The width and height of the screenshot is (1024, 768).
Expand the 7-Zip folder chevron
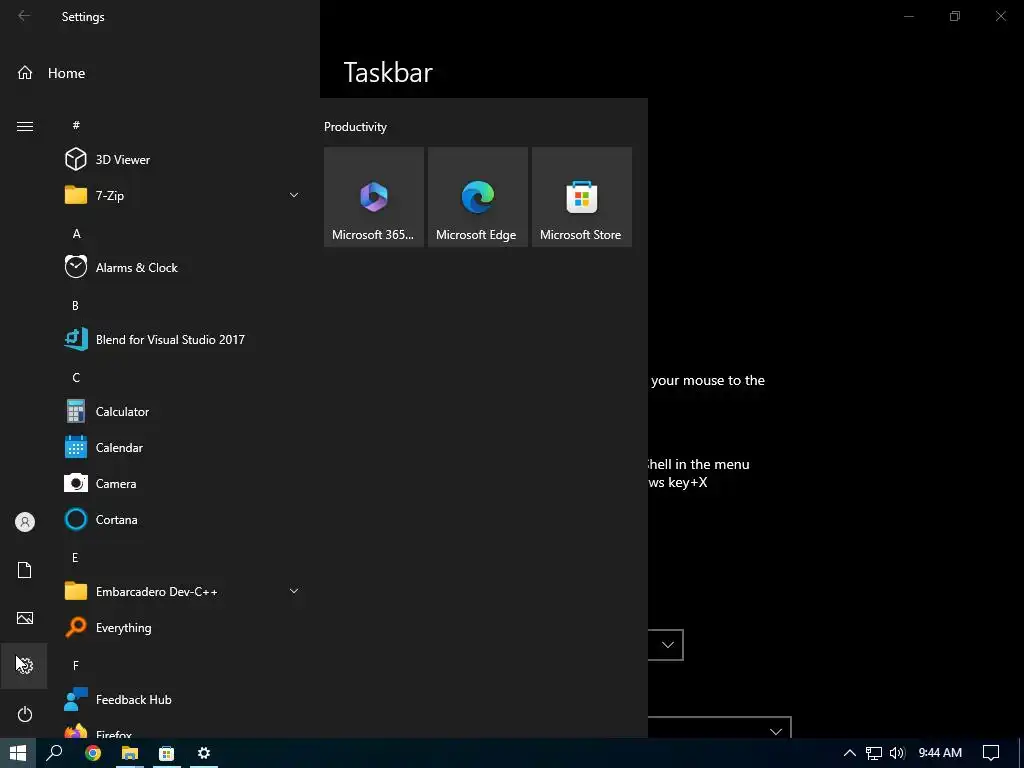(x=294, y=195)
